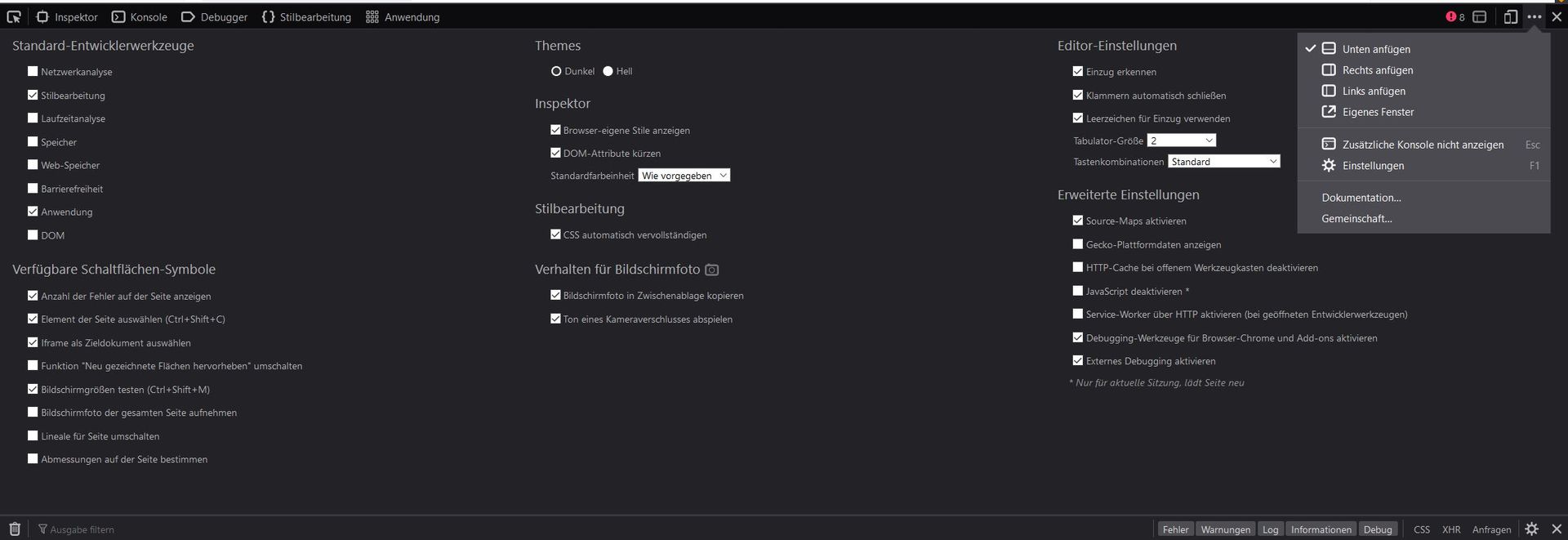Open the Dokumentation link in menu
Image resolution: width=1568 pixels, height=540 pixels.
(x=1361, y=198)
